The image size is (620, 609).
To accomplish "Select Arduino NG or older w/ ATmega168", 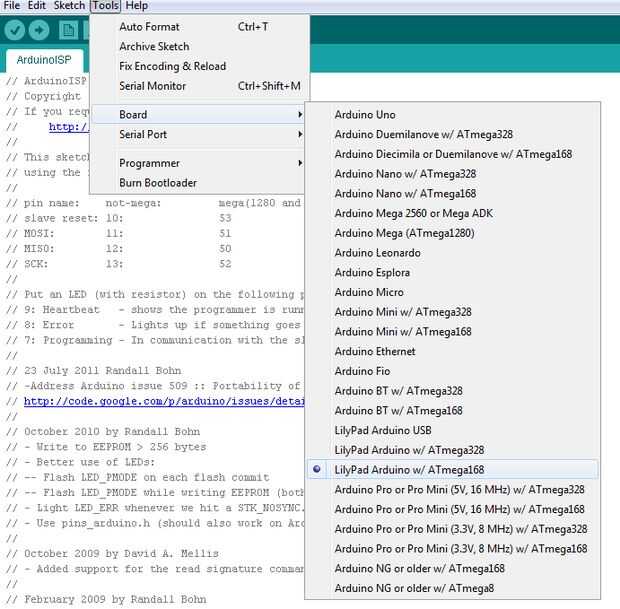I will pos(452,569).
